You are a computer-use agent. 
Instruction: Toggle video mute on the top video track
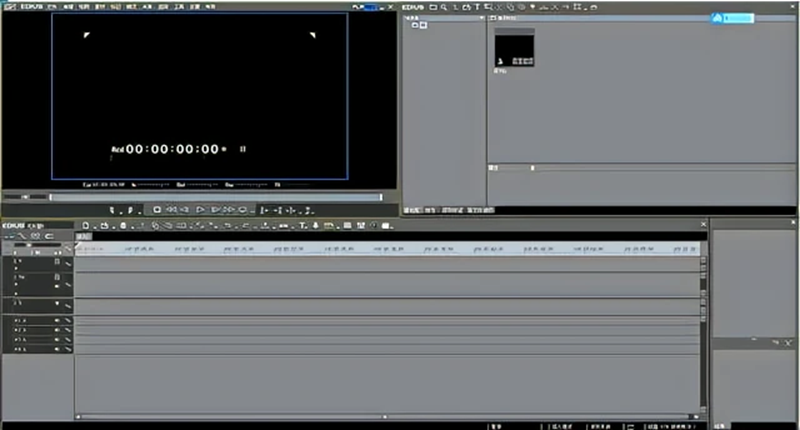(x=57, y=261)
